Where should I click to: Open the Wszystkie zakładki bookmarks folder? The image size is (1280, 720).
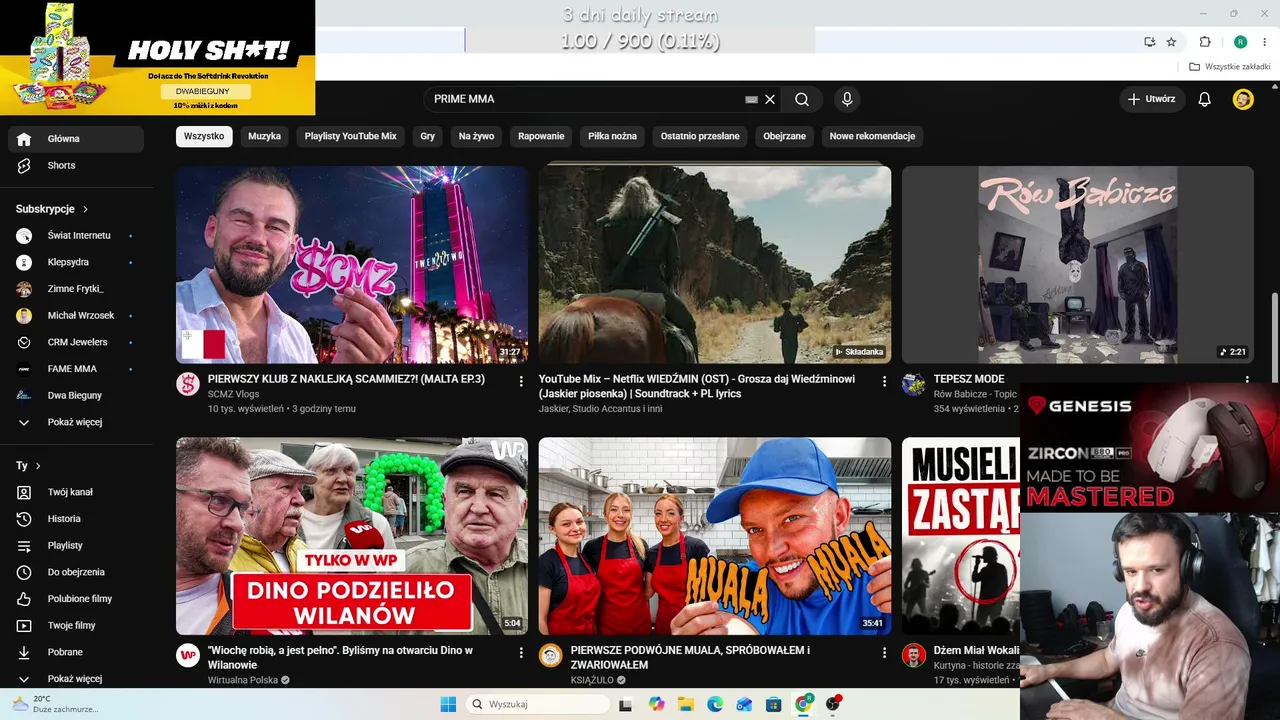click(x=1229, y=67)
